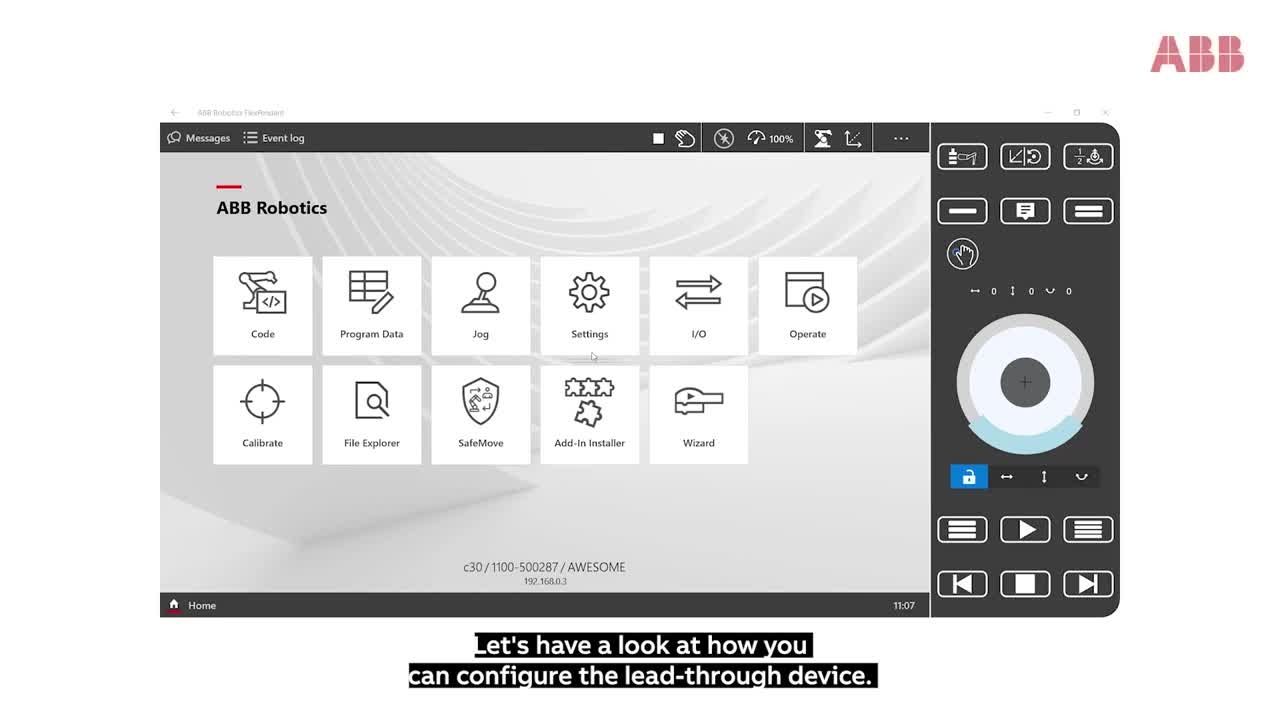1280x720 pixels.
Task: Click the stopped-state square in the status bar
Action: 658,139
